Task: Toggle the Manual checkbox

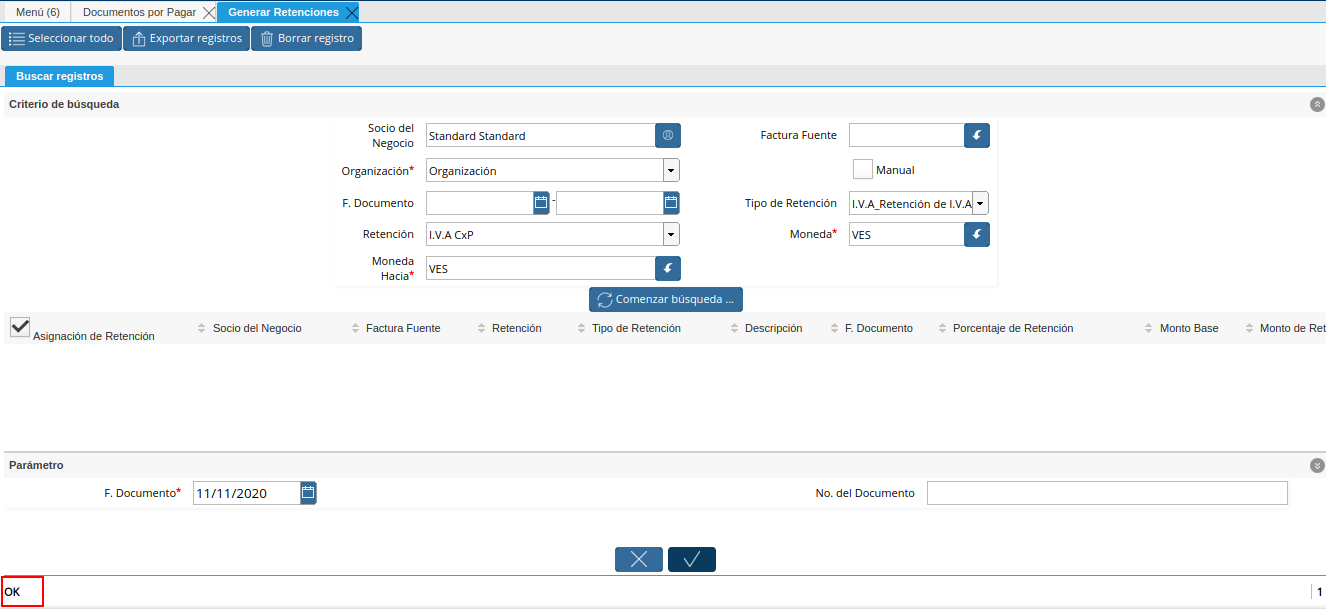Action: click(x=863, y=169)
